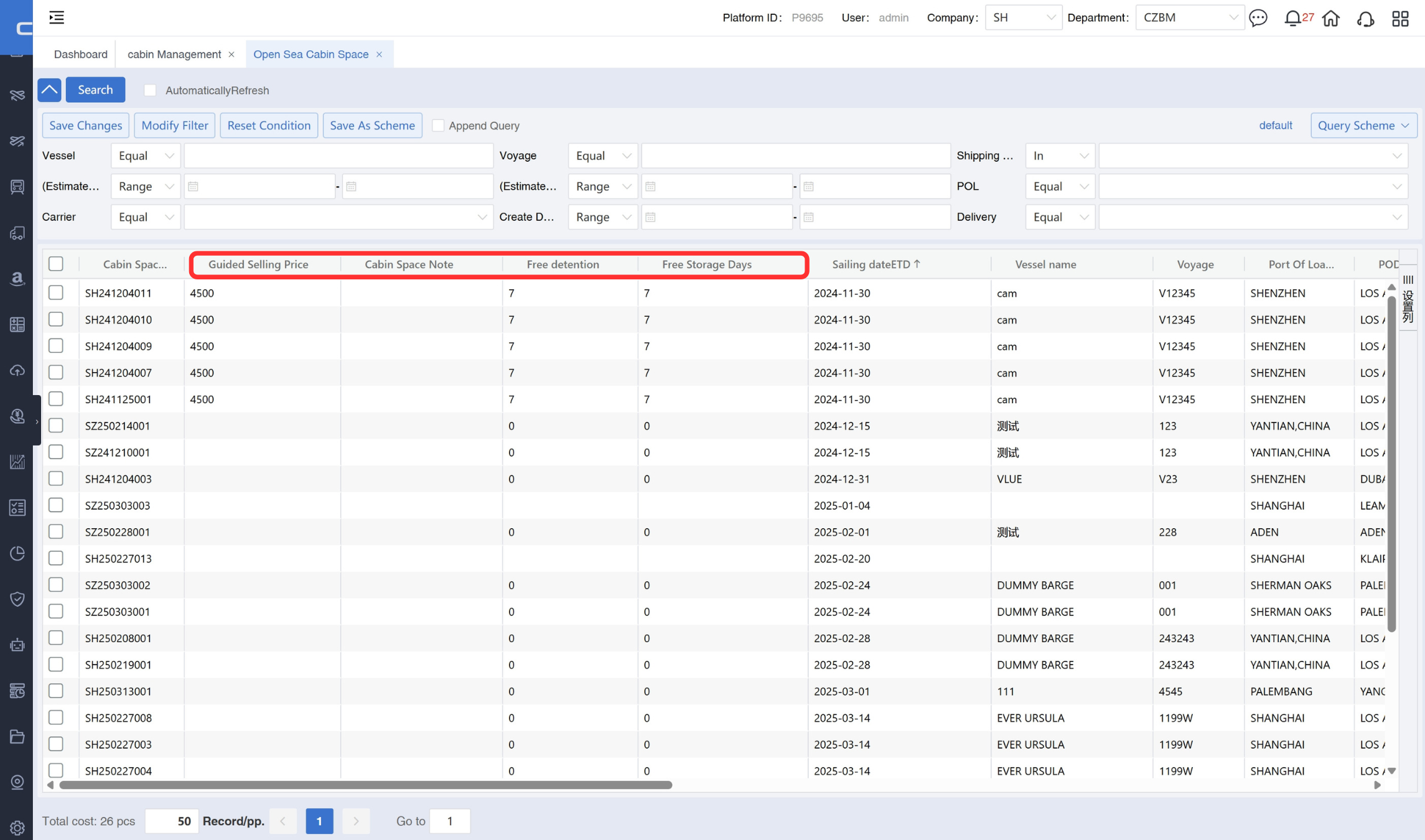Image resolution: width=1425 pixels, height=840 pixels.
Task: Open the checklist form sidebar icon
Action: coord(17,507)
